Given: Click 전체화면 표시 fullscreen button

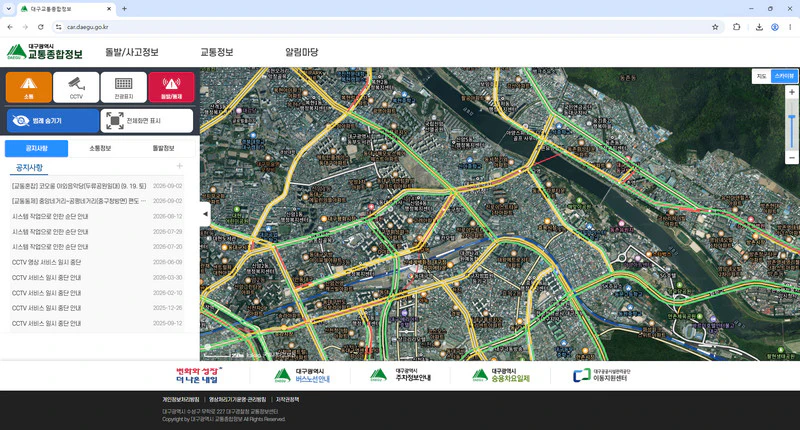Looking at the screenshot, I should pos(147,120).
